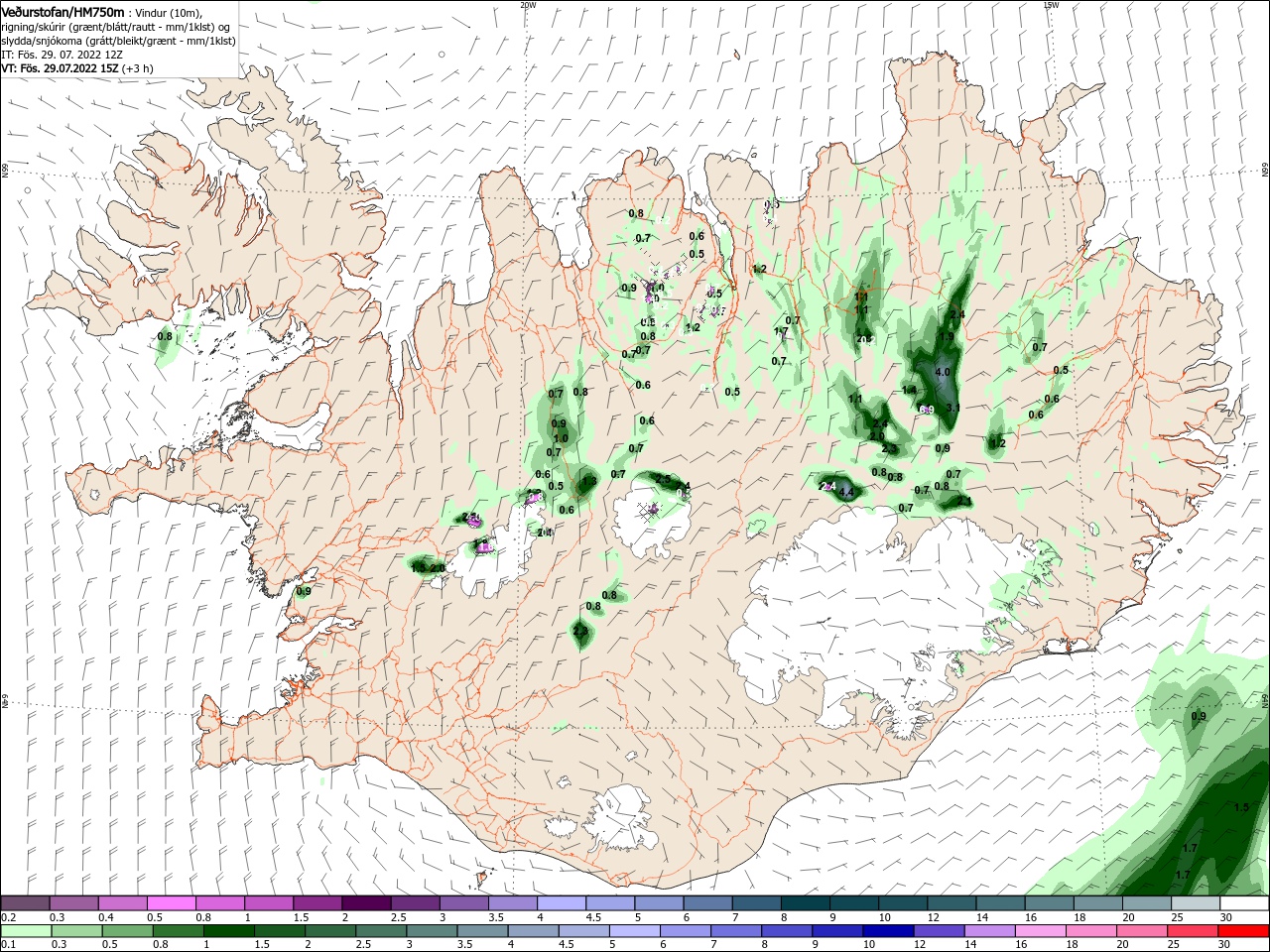Screen dimensions: 1270x952
Task: Click the 4.4 precipitation value on the map
Action: [x=846, y=492]
